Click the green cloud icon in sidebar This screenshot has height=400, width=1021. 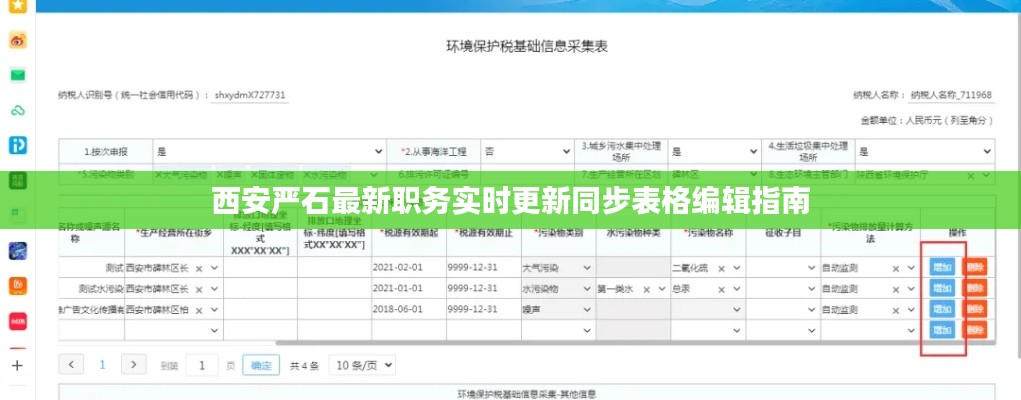17,110
